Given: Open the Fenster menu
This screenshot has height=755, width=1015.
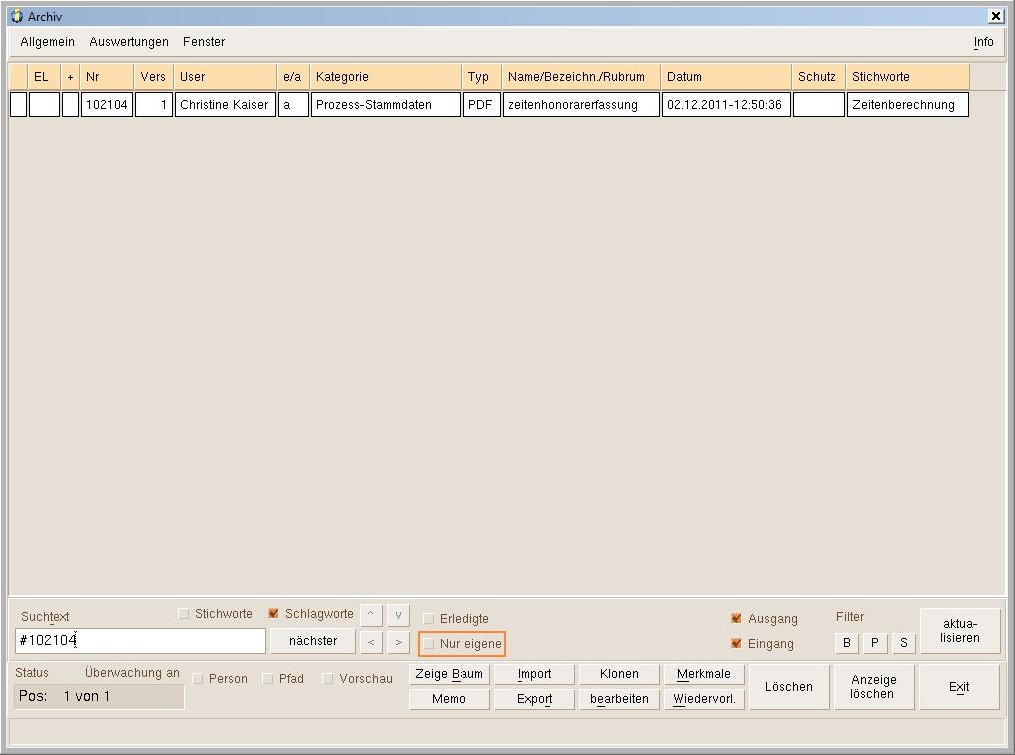Looking at the screenshot, I should coord(204,42).
